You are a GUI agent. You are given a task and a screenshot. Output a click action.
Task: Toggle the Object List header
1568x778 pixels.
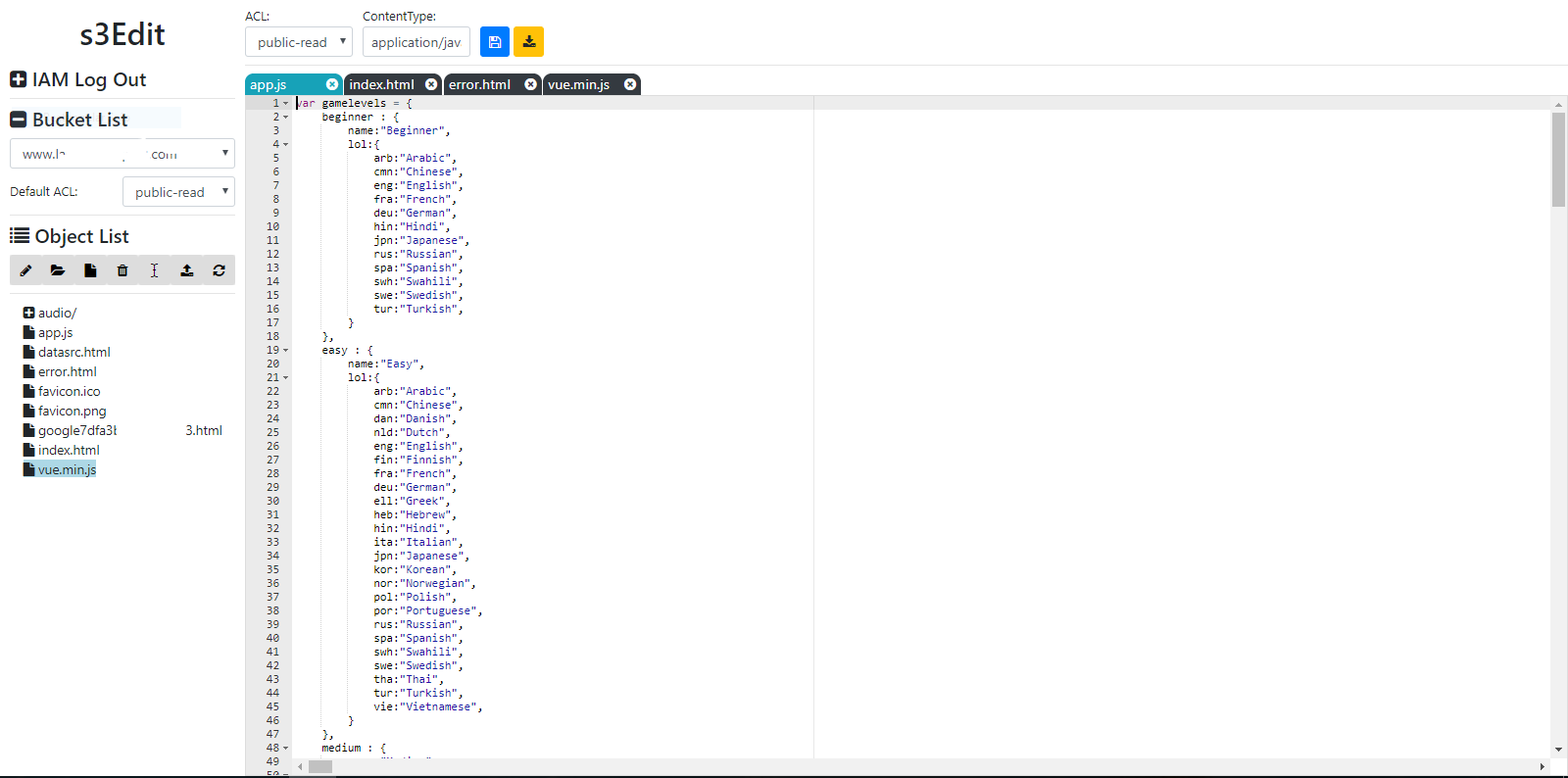point(70,236)
